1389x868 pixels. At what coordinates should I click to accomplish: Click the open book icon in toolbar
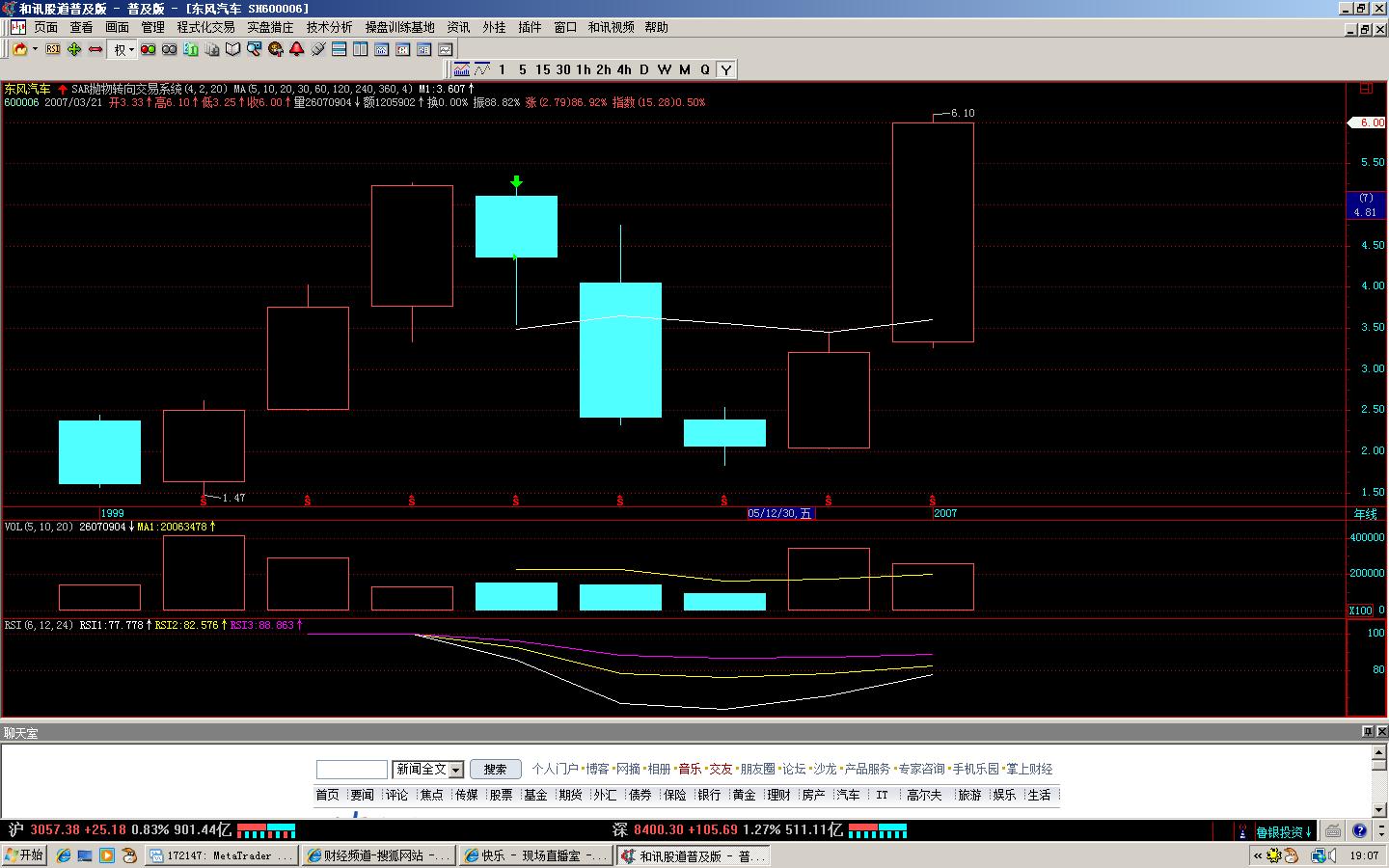click(x=232, y=49)
